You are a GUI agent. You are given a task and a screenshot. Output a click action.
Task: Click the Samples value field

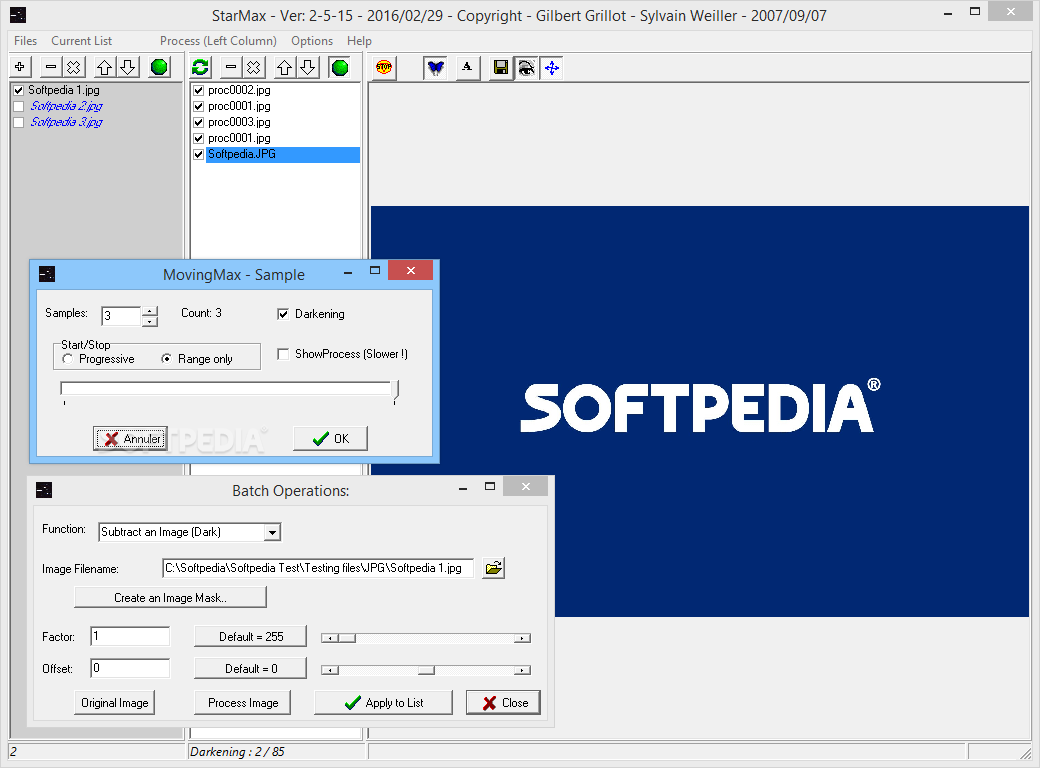121,316
